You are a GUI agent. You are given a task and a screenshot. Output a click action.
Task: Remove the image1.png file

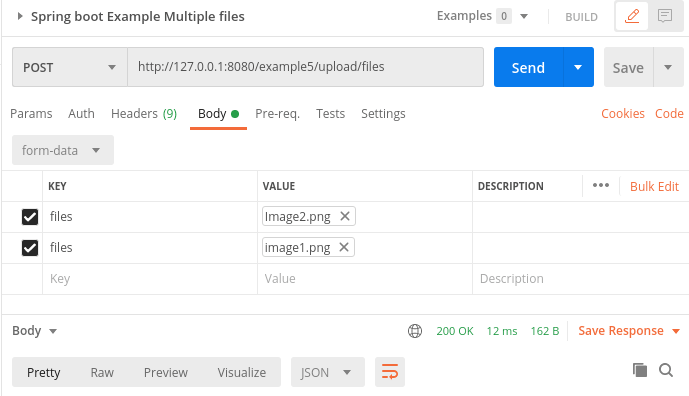[344, 247]
